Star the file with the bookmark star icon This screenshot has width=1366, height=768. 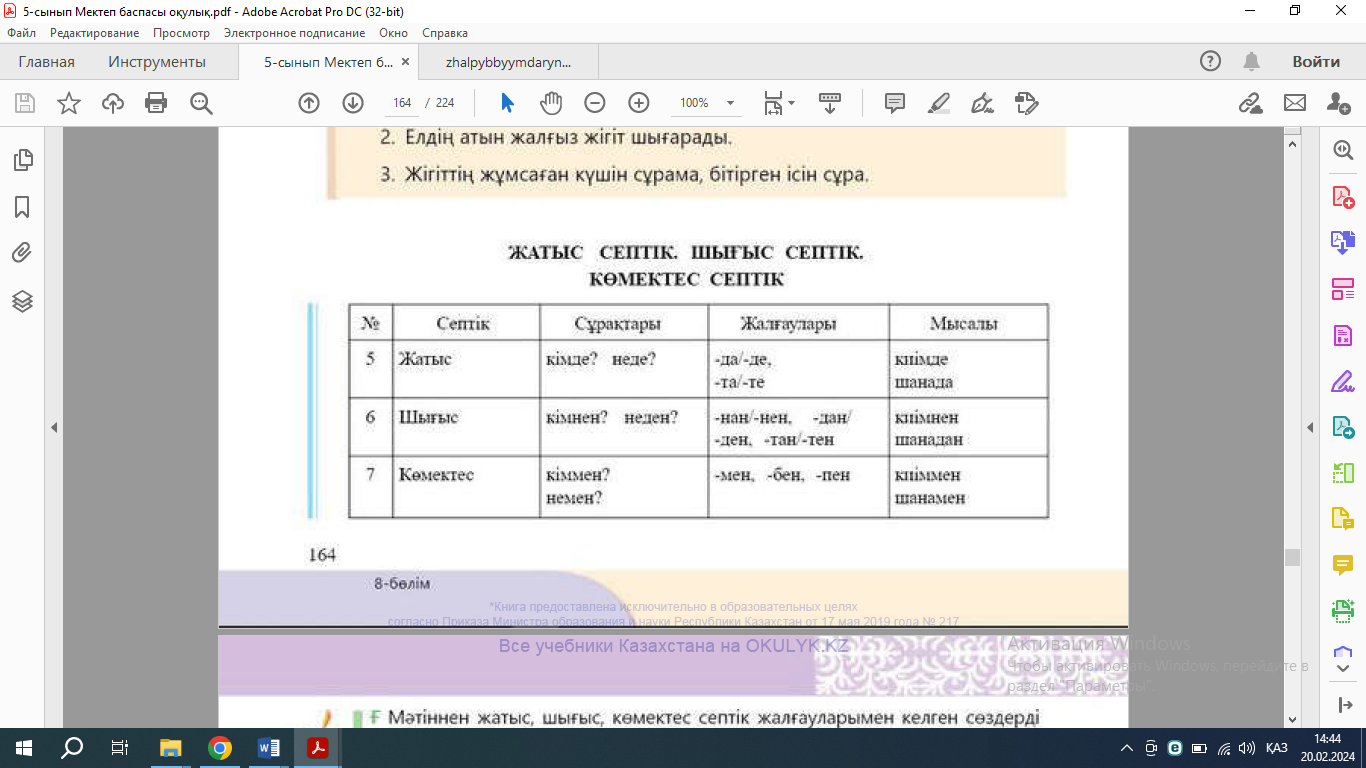click(x=69, y=103)
